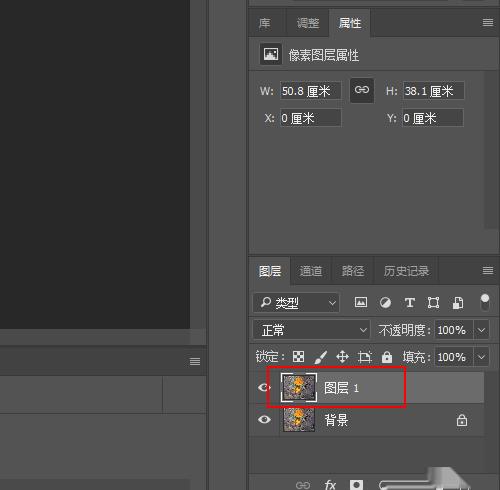The image size is (500, 490).
Task: Click the X position field
Action: [x=311, y=118]
